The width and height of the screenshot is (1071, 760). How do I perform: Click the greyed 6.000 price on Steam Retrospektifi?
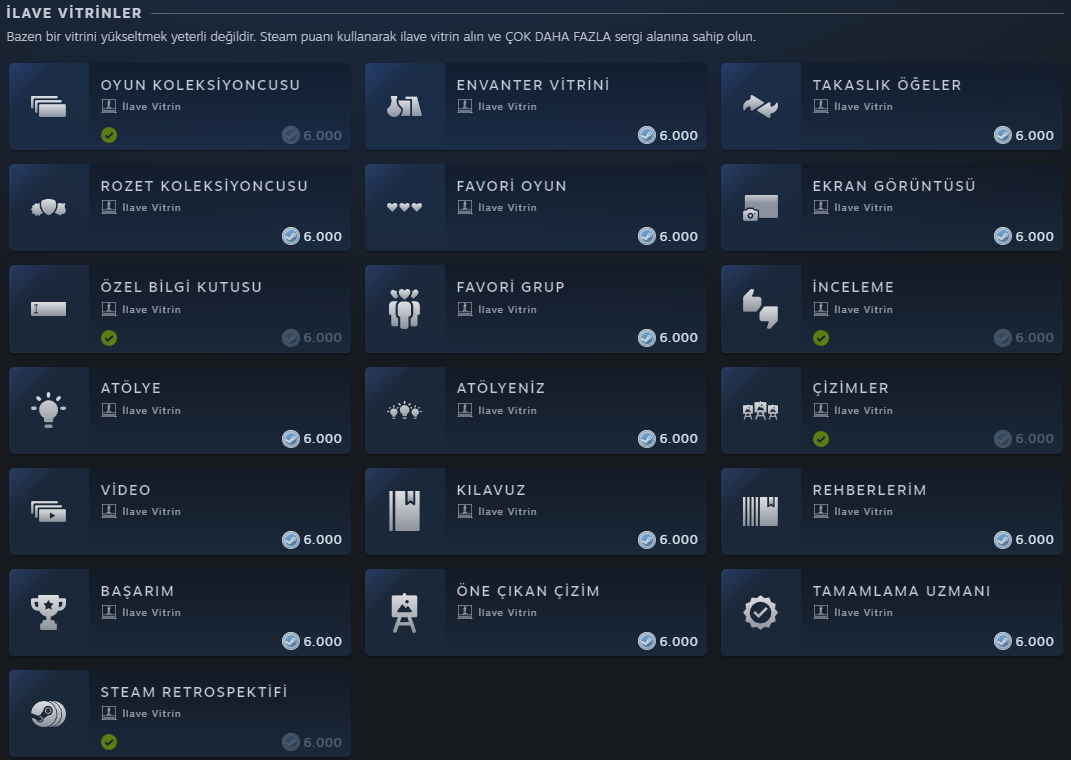(x=322, y=742)
